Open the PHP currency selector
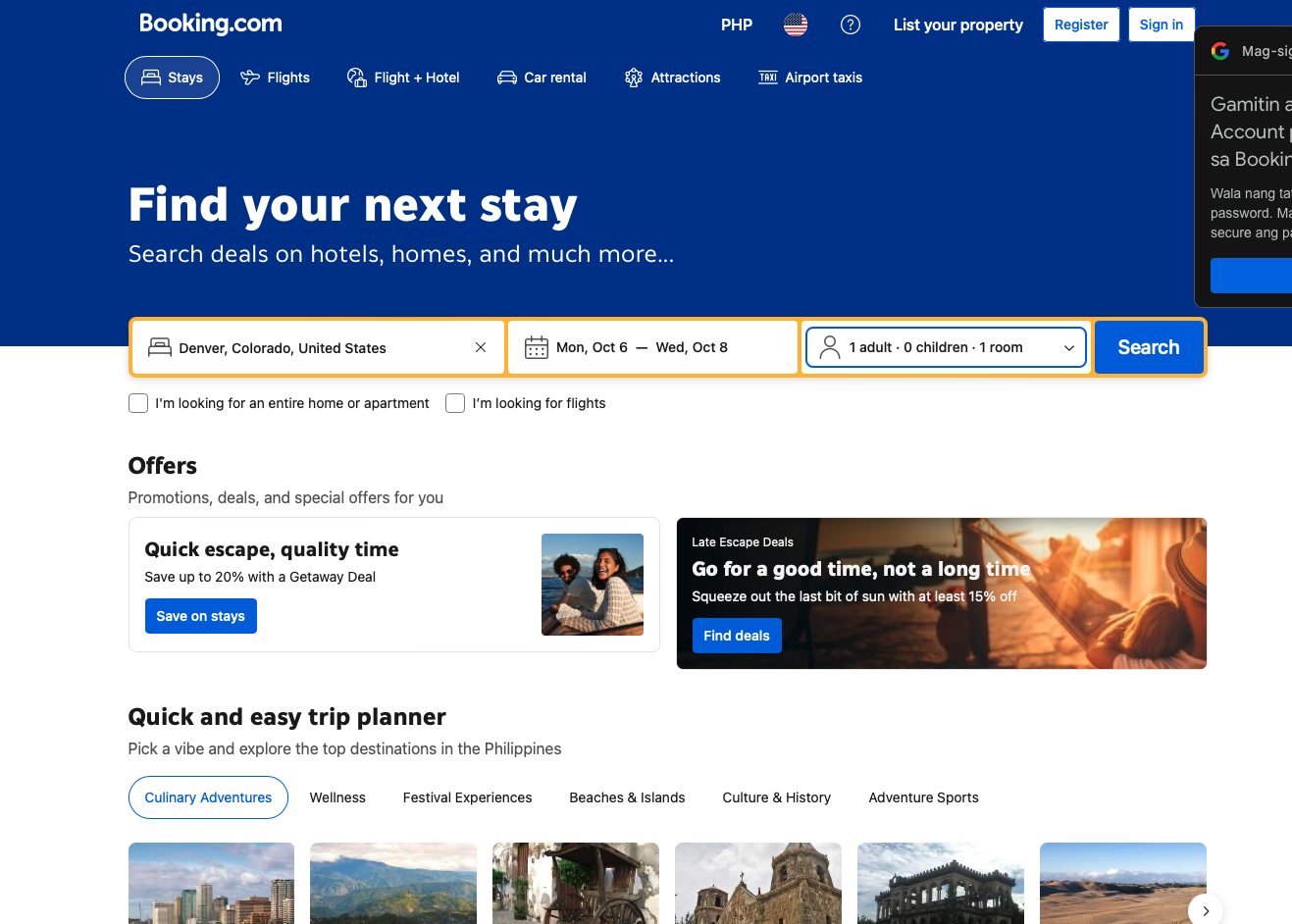 pyautogui.click(x=737, y=25)
